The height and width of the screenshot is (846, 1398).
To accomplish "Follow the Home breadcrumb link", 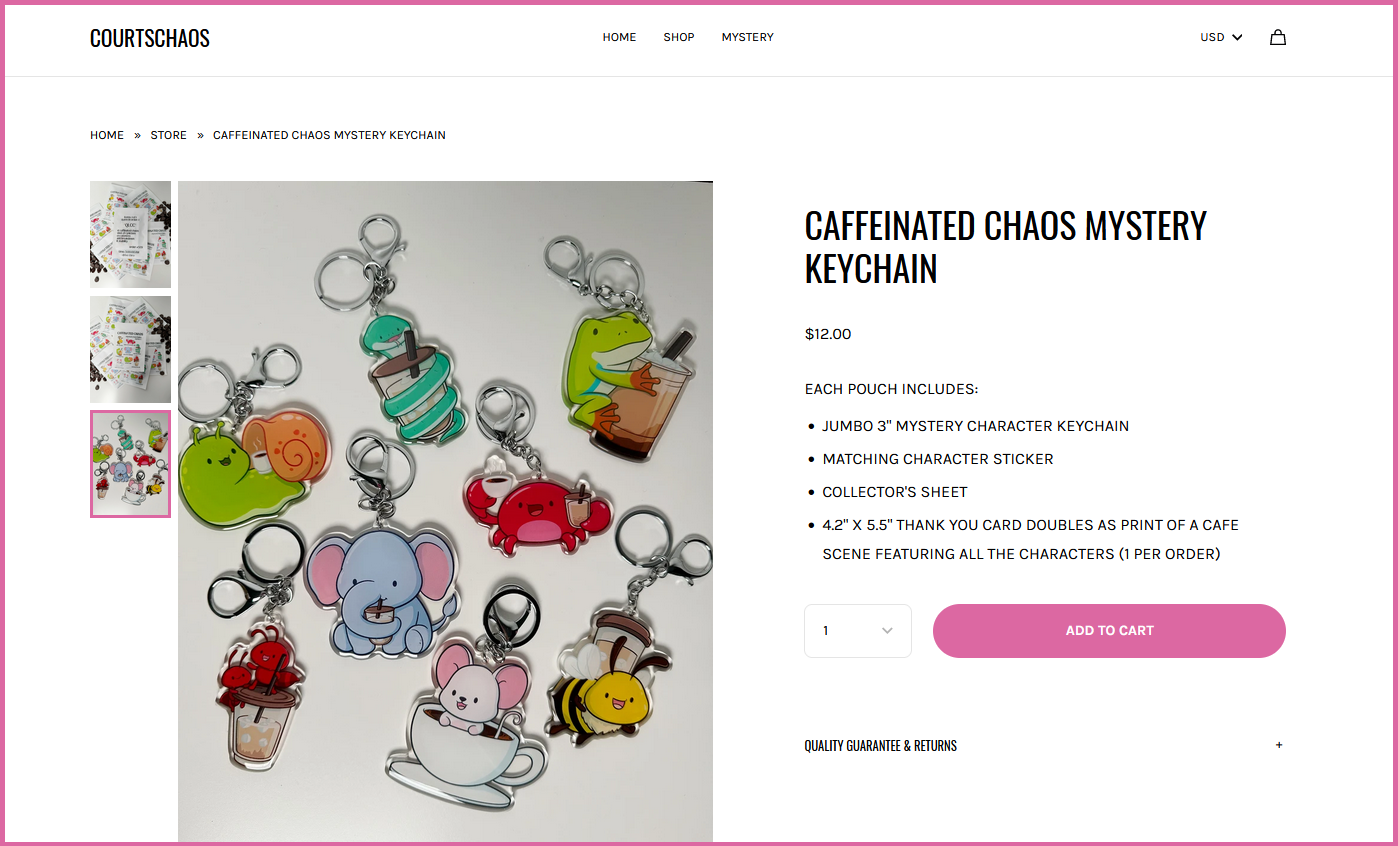I will (107, 135).
